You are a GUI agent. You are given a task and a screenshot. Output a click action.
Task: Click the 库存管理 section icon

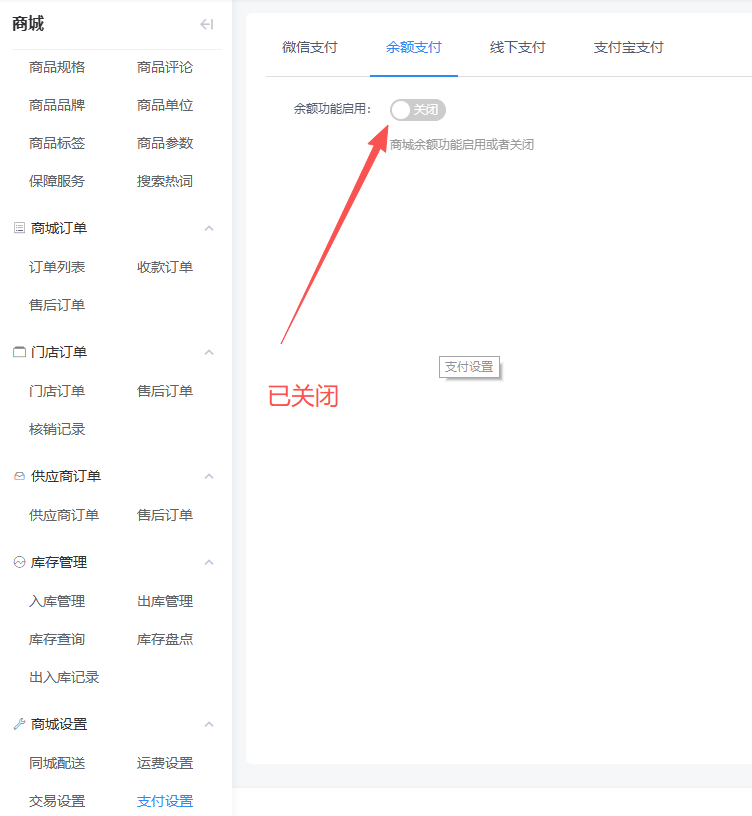(19, 562)
